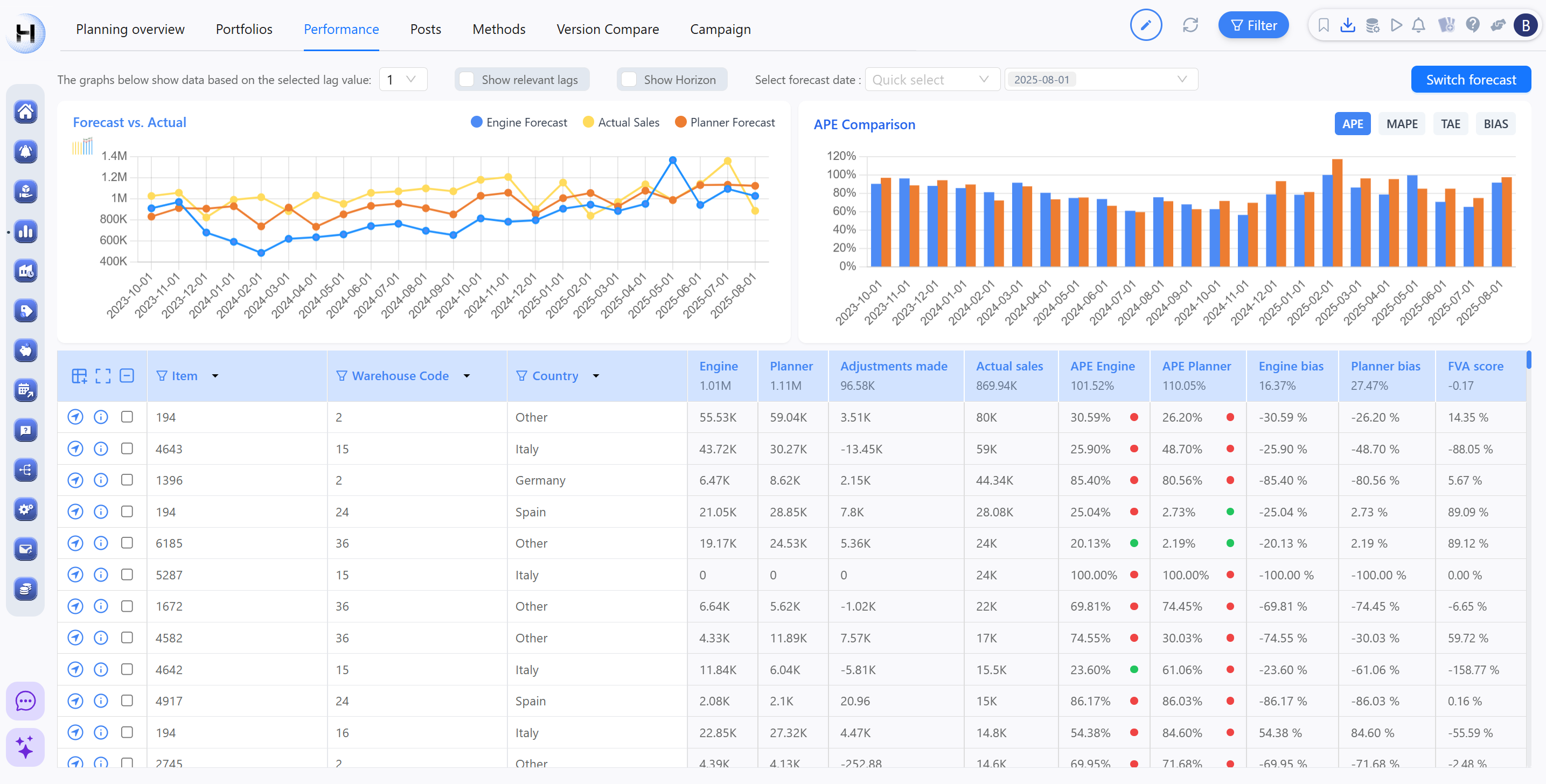The image size is (1546, 784).
Task: Switch to the Portfolios tab
Action: (243, 29)
